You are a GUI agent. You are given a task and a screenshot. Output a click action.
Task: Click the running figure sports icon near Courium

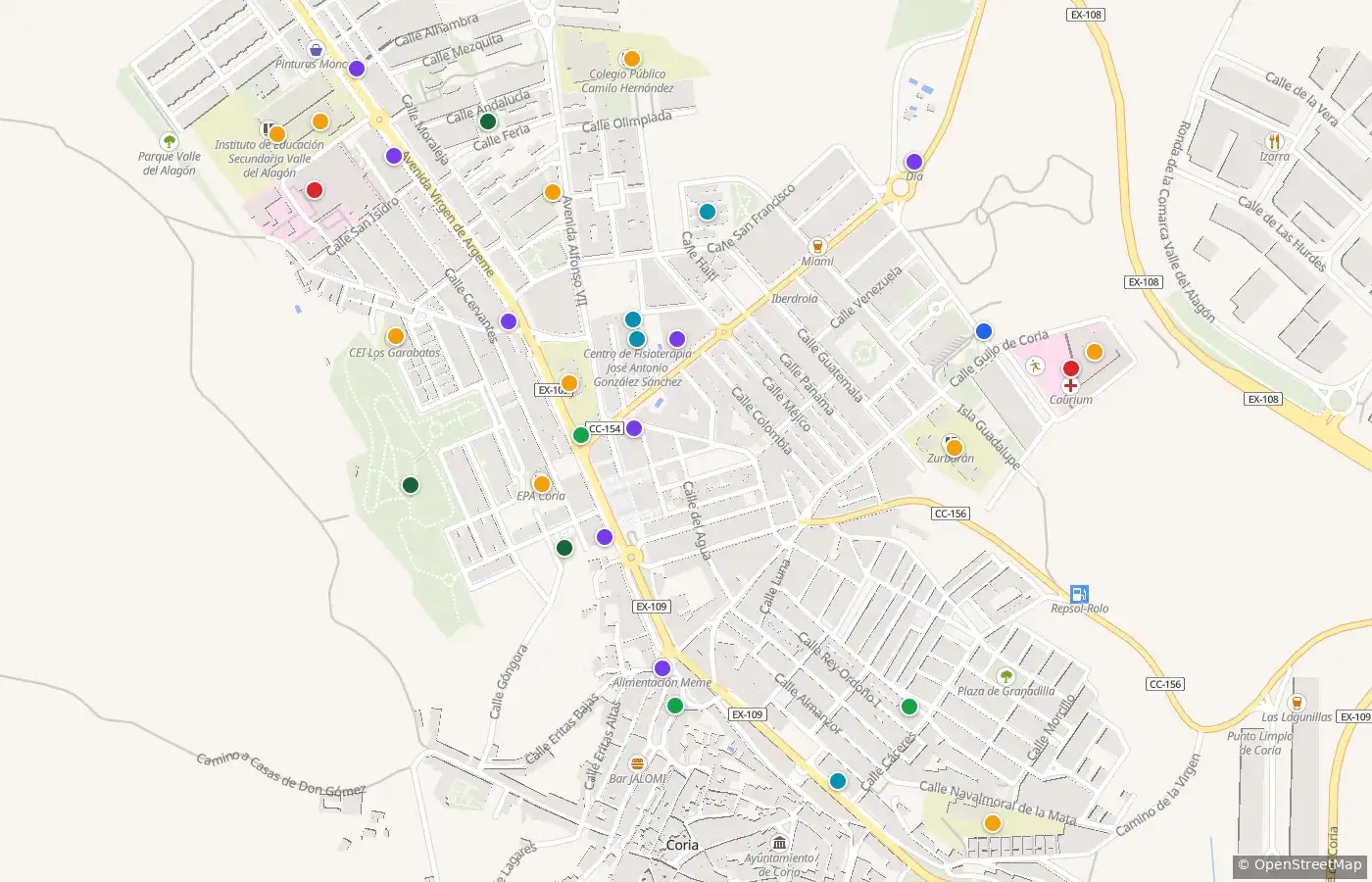point(1035,366)
